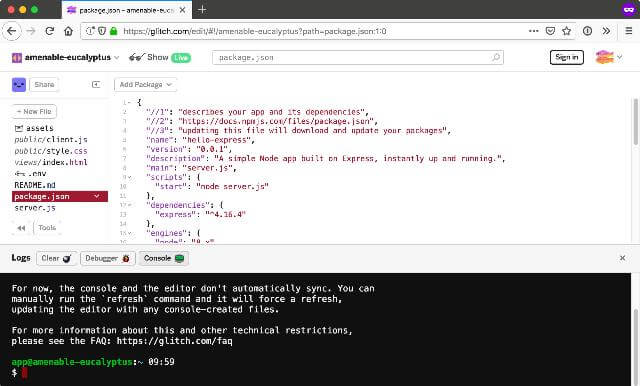Click the sunglasses Show icon

coord(137,58)
